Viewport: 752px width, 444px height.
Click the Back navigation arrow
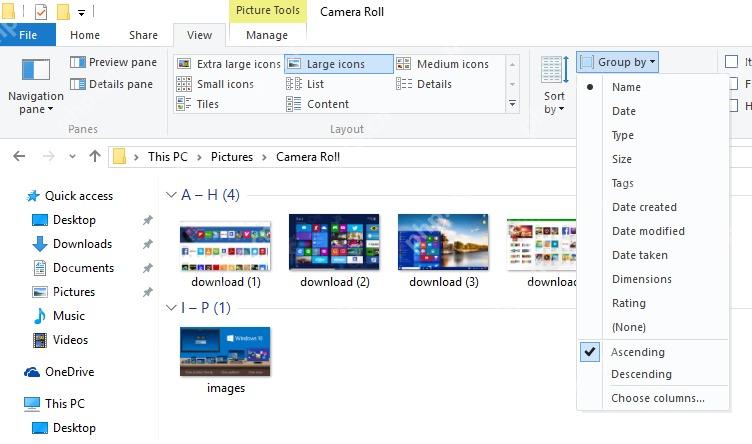(x=19, y=156)
